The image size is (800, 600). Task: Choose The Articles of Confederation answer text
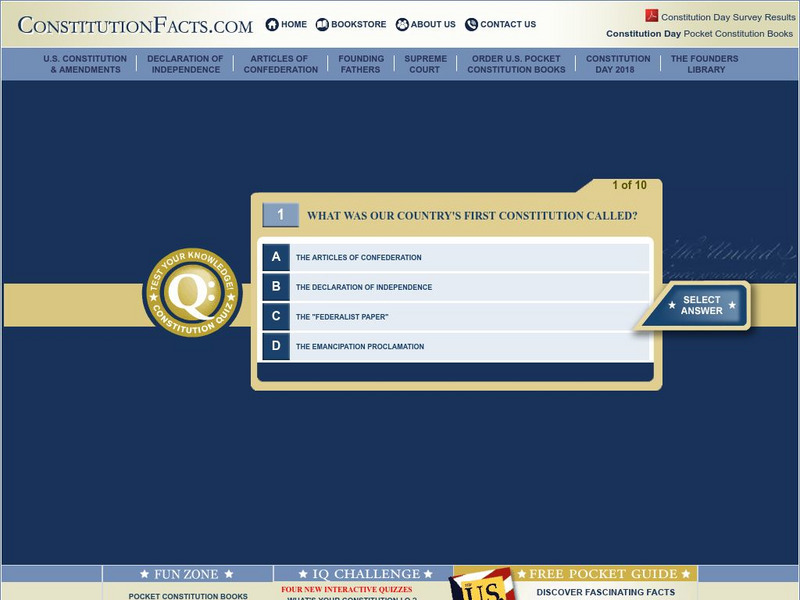(359, 258)
